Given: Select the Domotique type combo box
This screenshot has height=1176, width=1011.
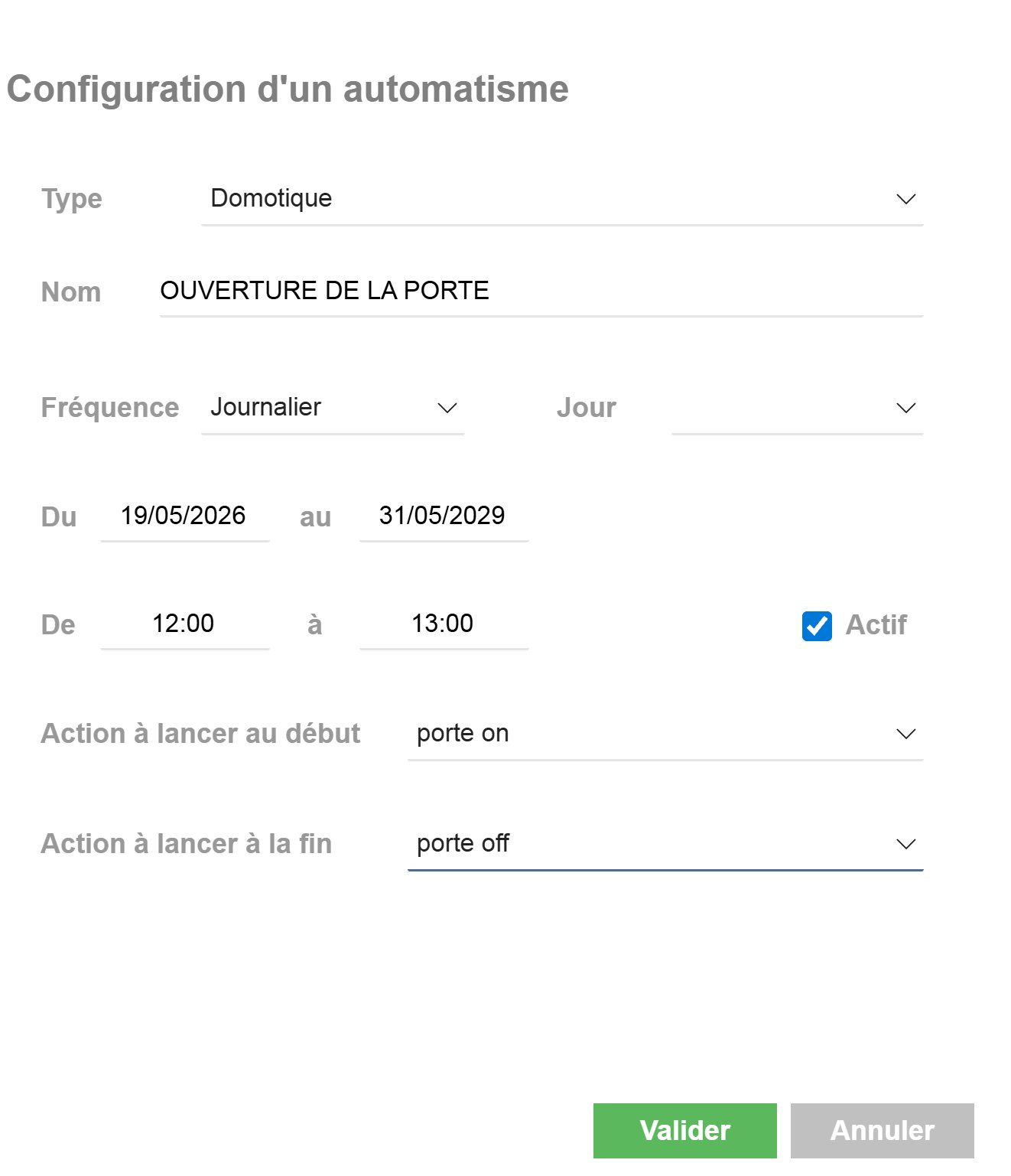Looking at the screenshot, I should 562,199.
